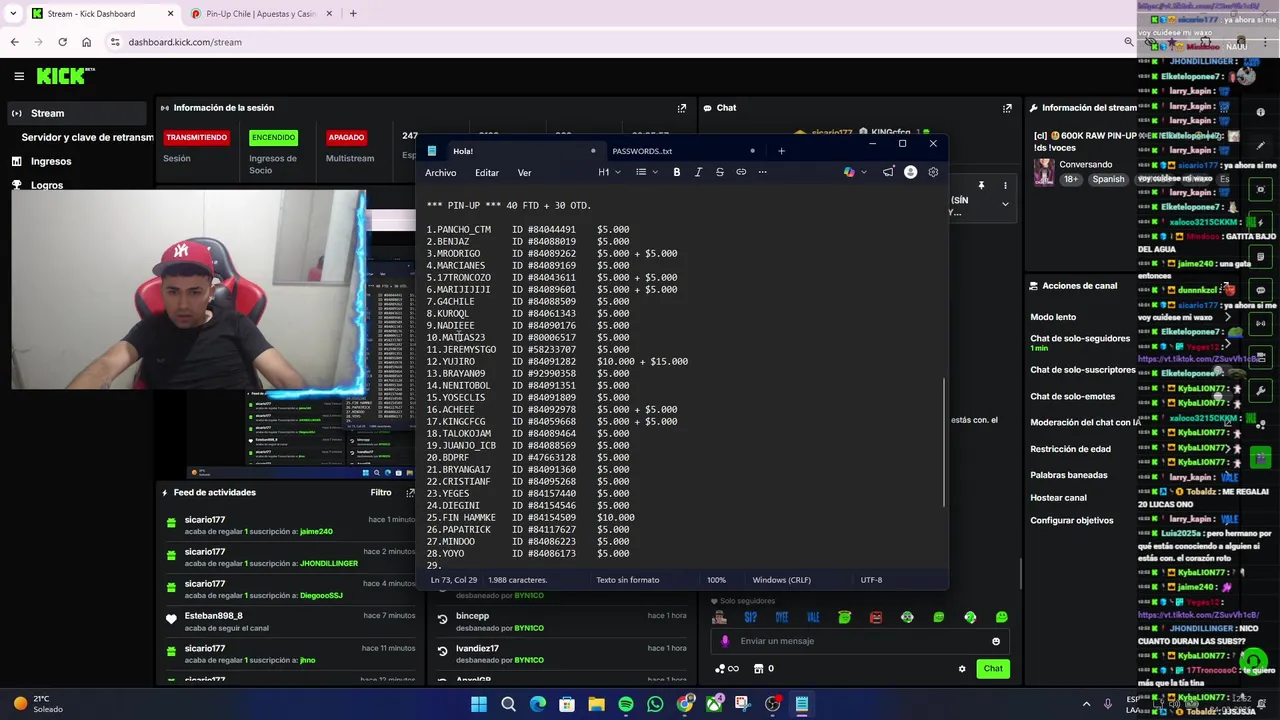Open Notepad settings gear

(933, 172)
